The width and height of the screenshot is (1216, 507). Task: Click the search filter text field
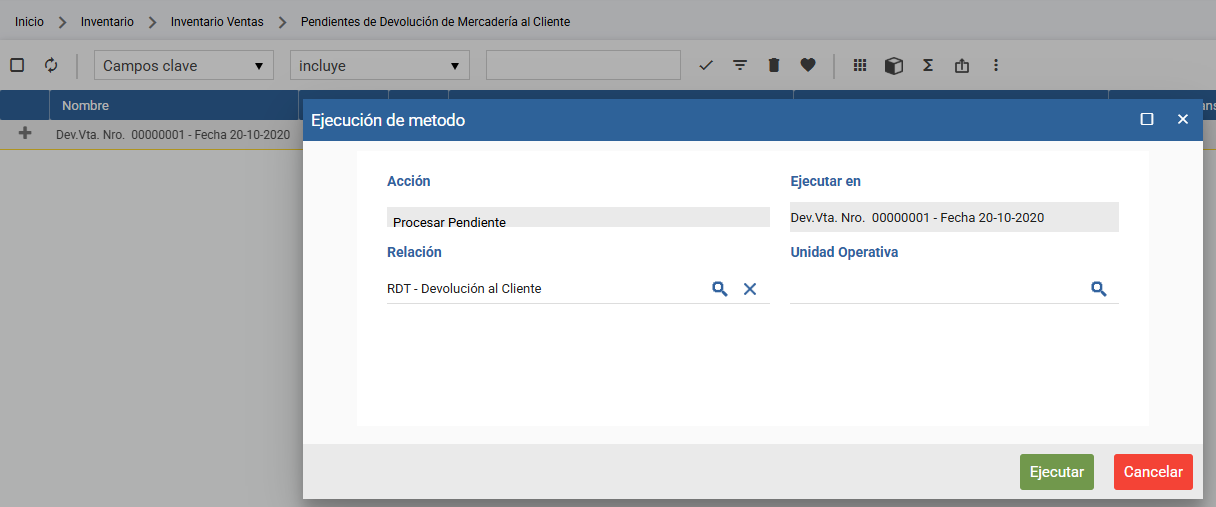[x=583, y=65]
